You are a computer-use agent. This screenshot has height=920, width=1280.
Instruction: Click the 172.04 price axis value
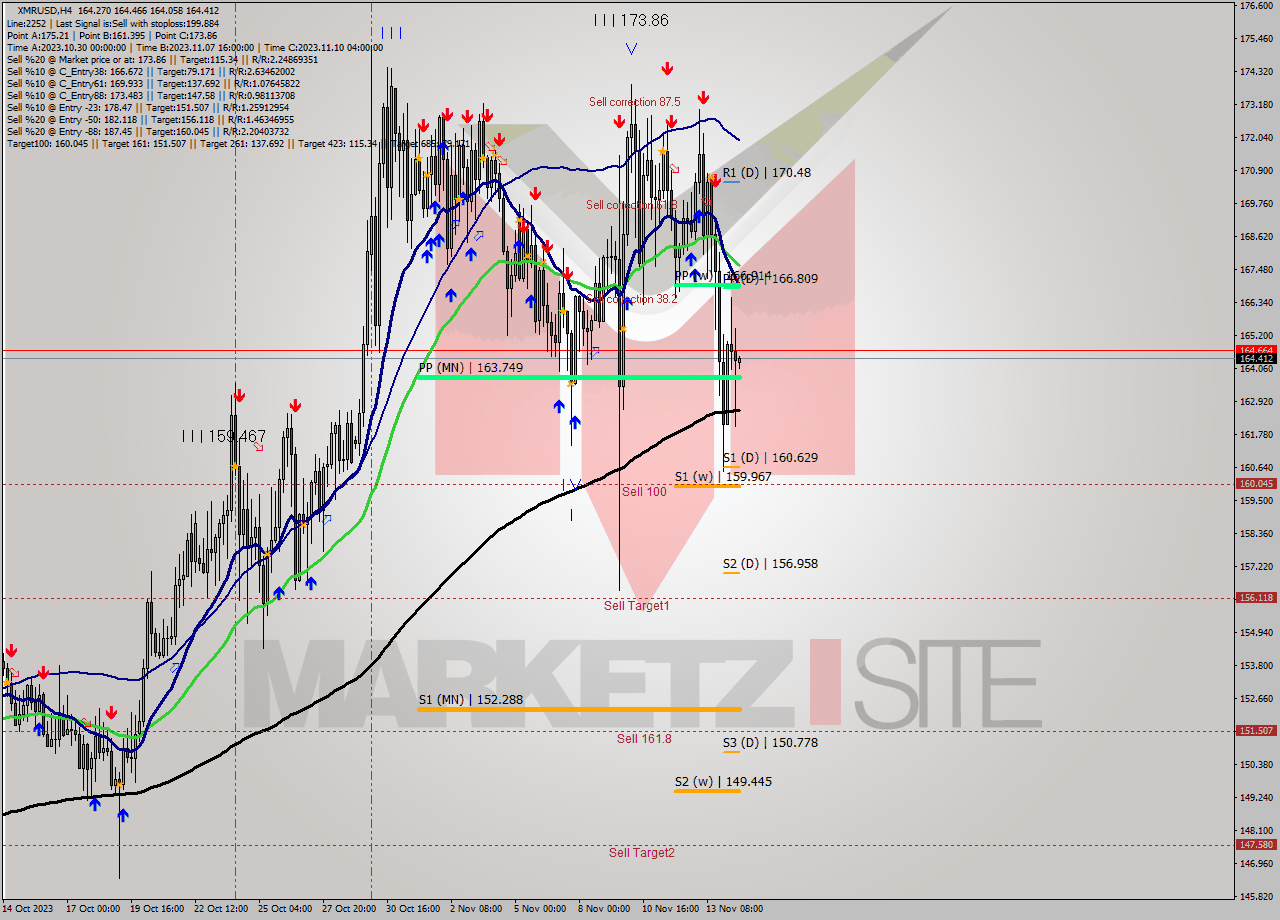[1256, 138]
